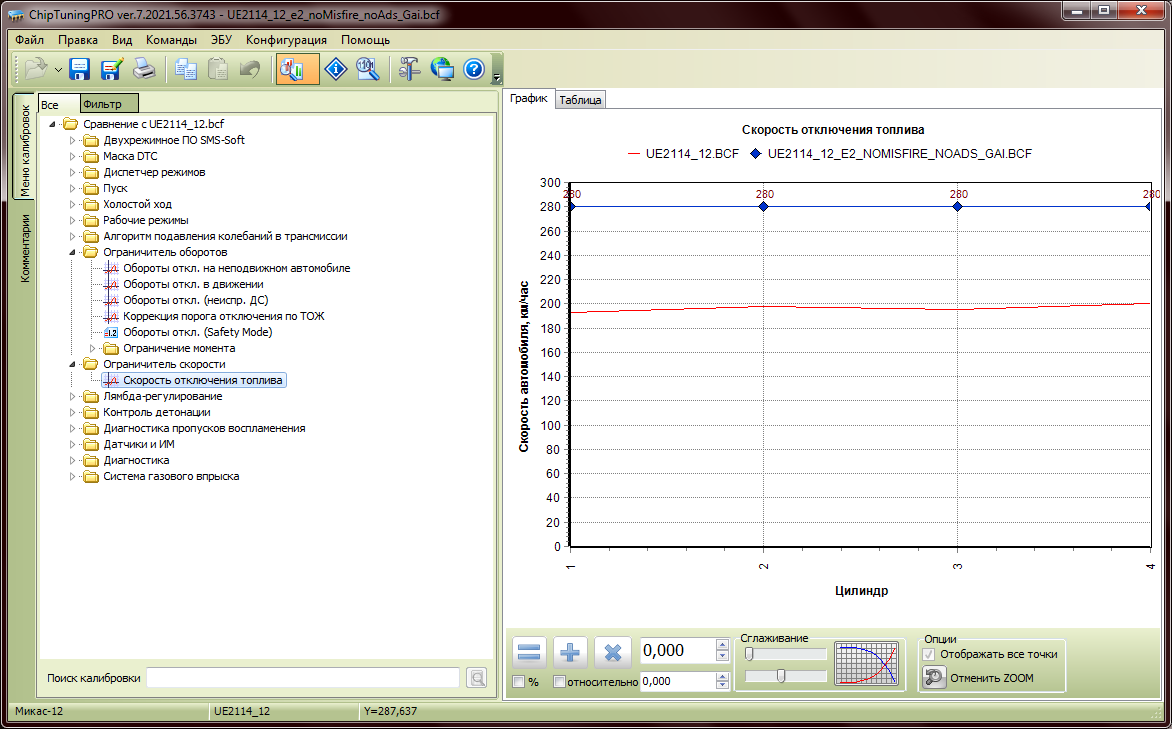
Task: Open the hammer and wrench settings icon
Action: pyautogui.click(x=410, y=69)
